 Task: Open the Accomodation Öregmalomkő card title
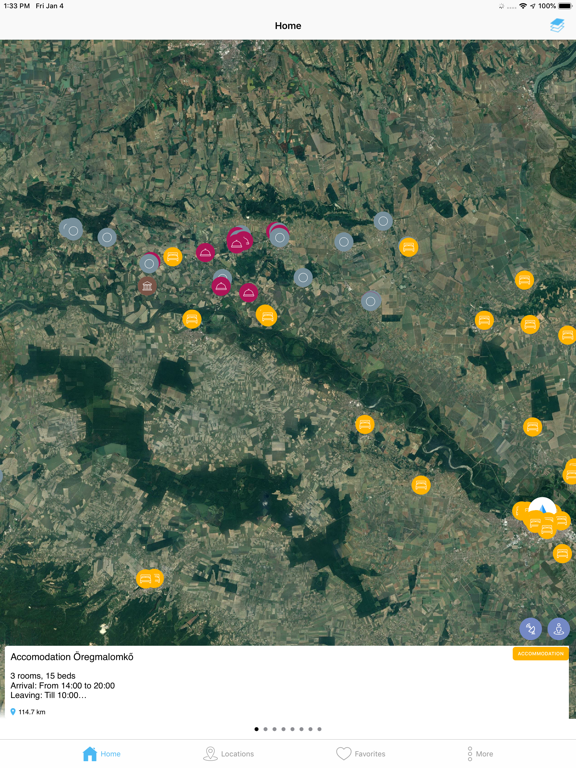click(x=72, y=657)
